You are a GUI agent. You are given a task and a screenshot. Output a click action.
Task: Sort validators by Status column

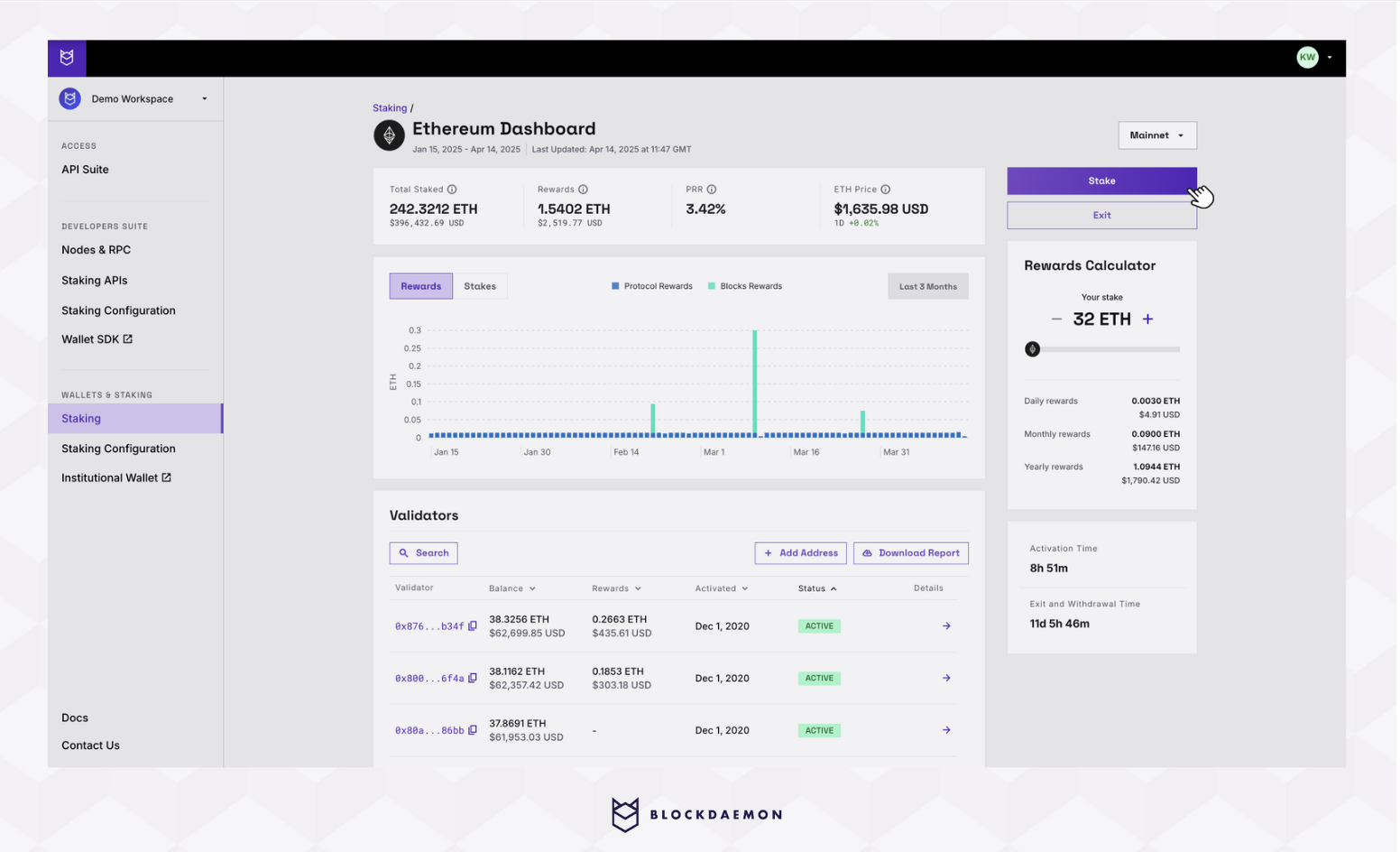[x=817, y=588]
